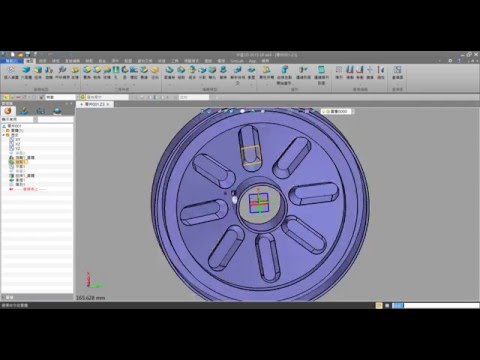Select the active Shape (造型) ribbon tab

pyautogui.click(x=30, y=61)
